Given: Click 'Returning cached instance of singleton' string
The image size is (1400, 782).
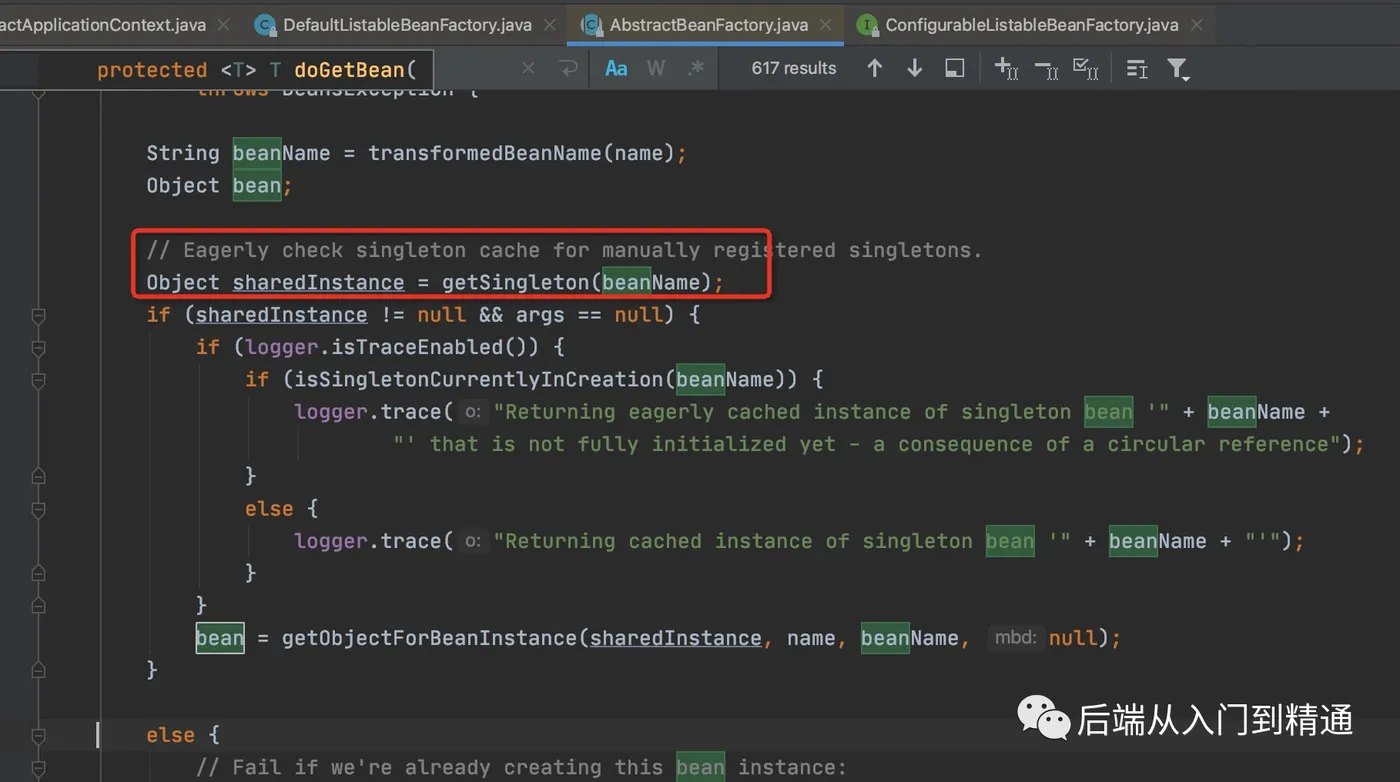Looking at the screenshot, I should click(x=782, y=541).
